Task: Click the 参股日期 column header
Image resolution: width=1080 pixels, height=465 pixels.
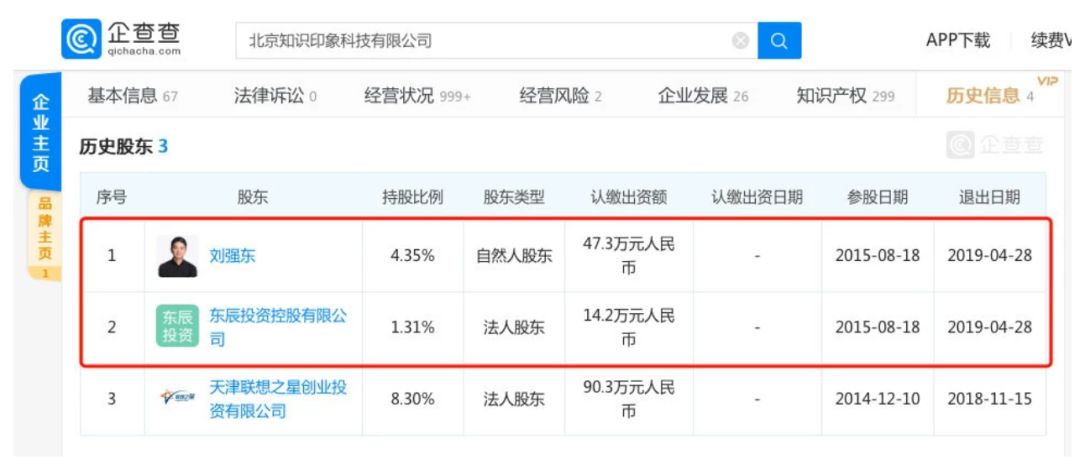Action: click(878, 198)
